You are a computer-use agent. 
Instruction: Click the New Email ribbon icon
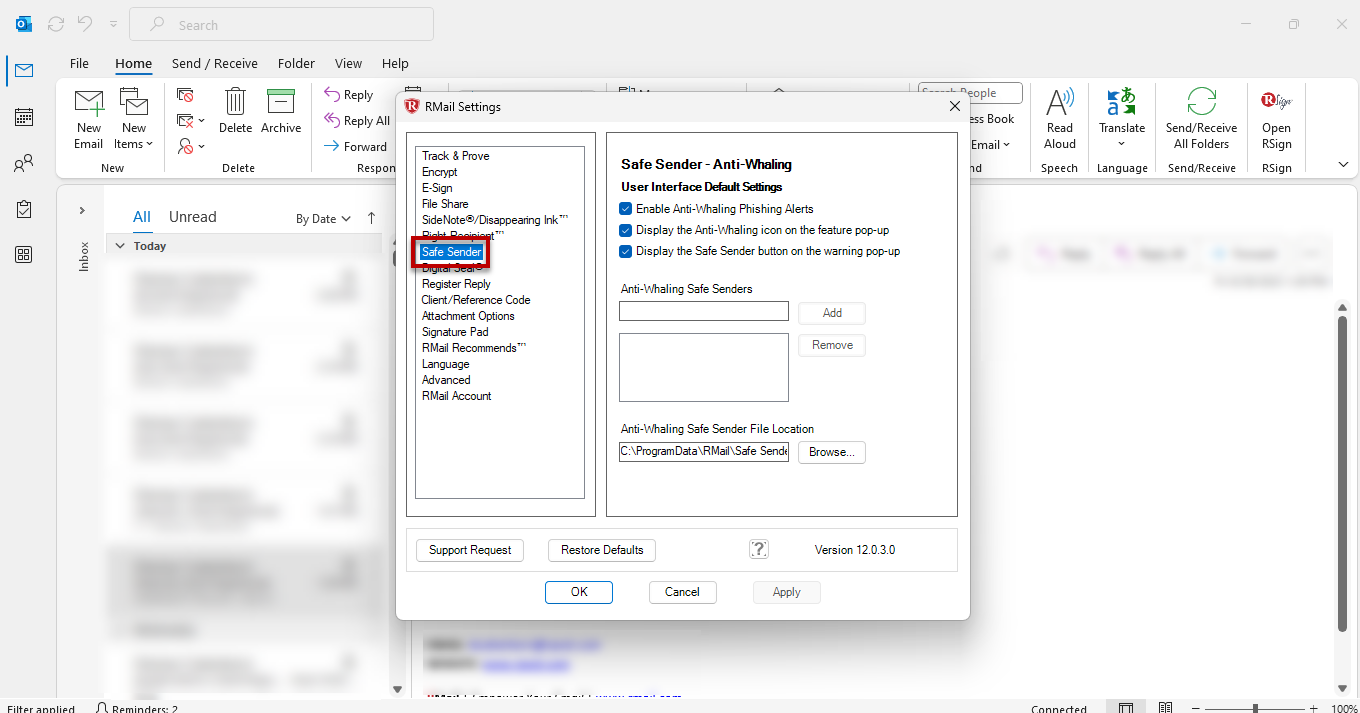tap(89, 103)
